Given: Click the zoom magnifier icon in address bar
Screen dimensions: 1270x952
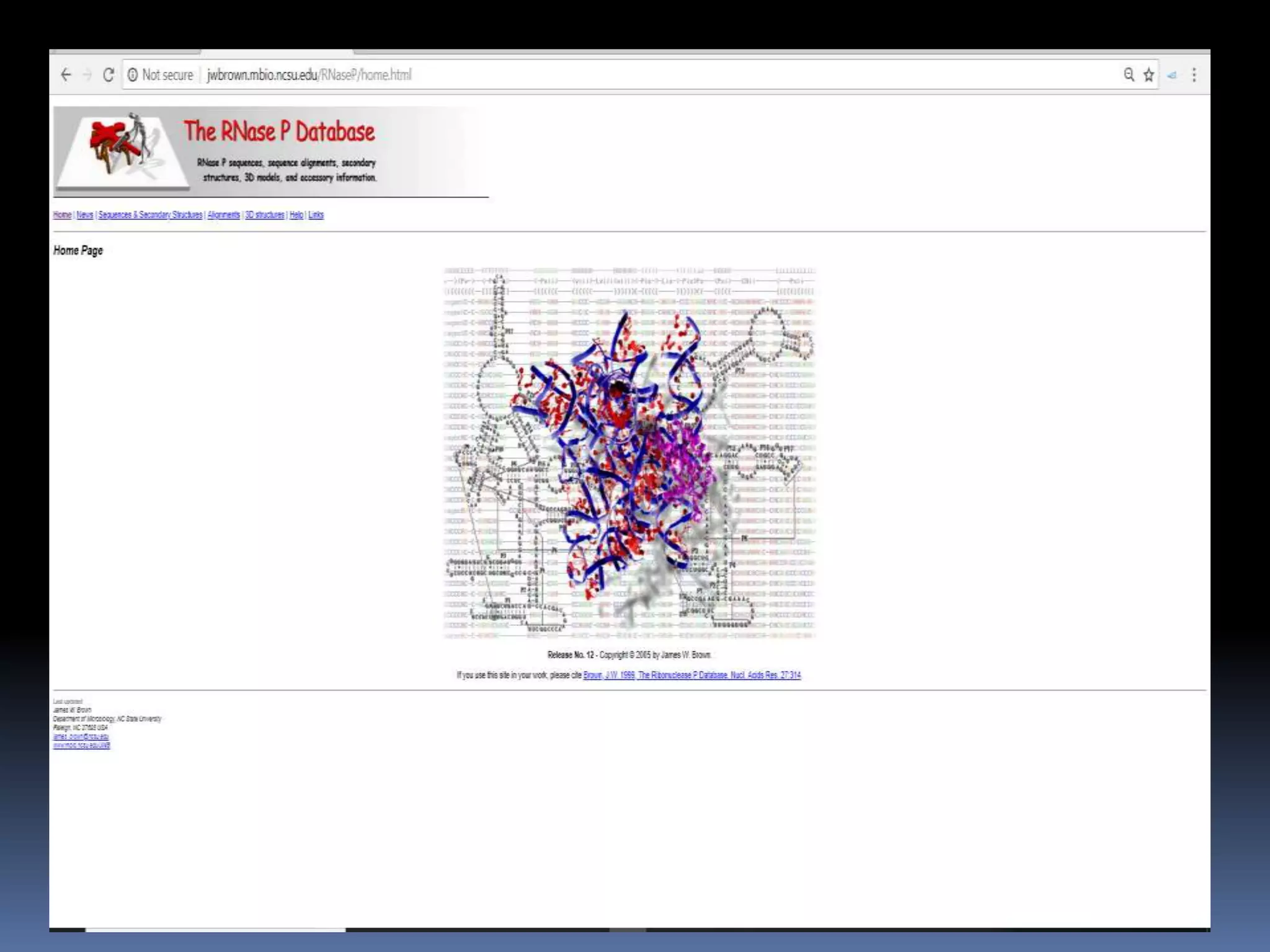Looking at the screenshot, I should (x=1129, y=75).
